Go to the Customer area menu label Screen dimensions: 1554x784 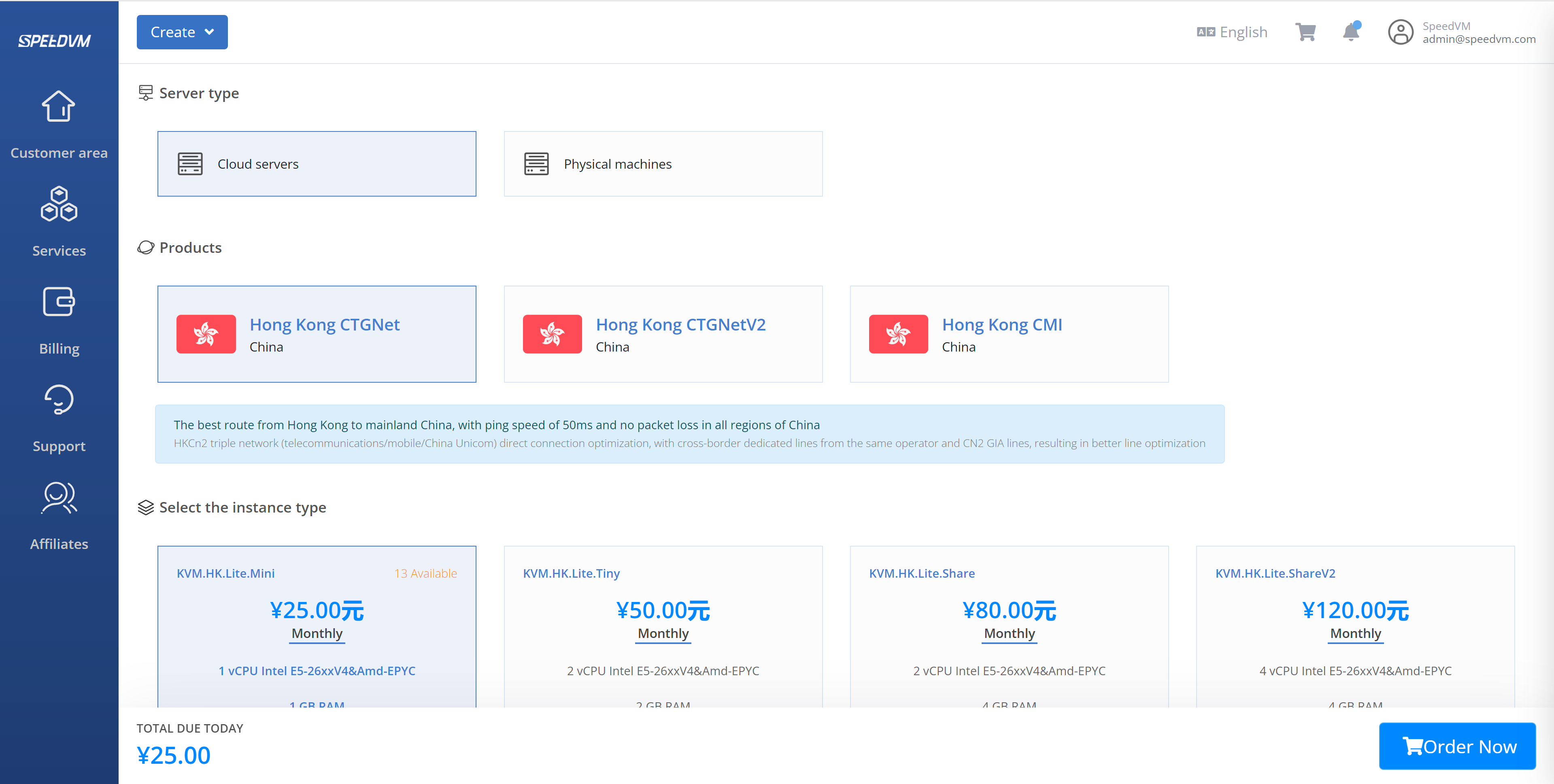[59, 153]
